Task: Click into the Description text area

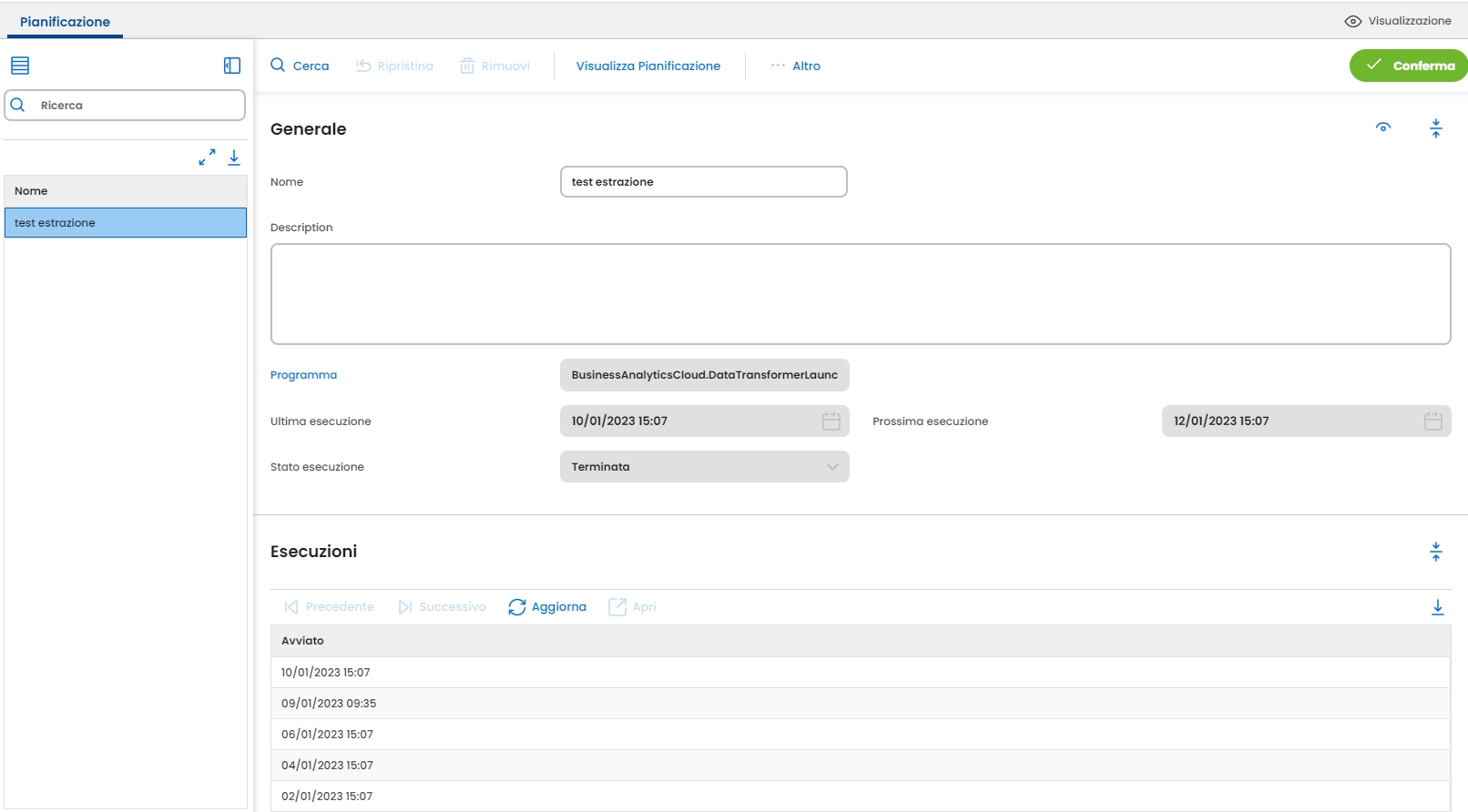Action: point(860,294)
